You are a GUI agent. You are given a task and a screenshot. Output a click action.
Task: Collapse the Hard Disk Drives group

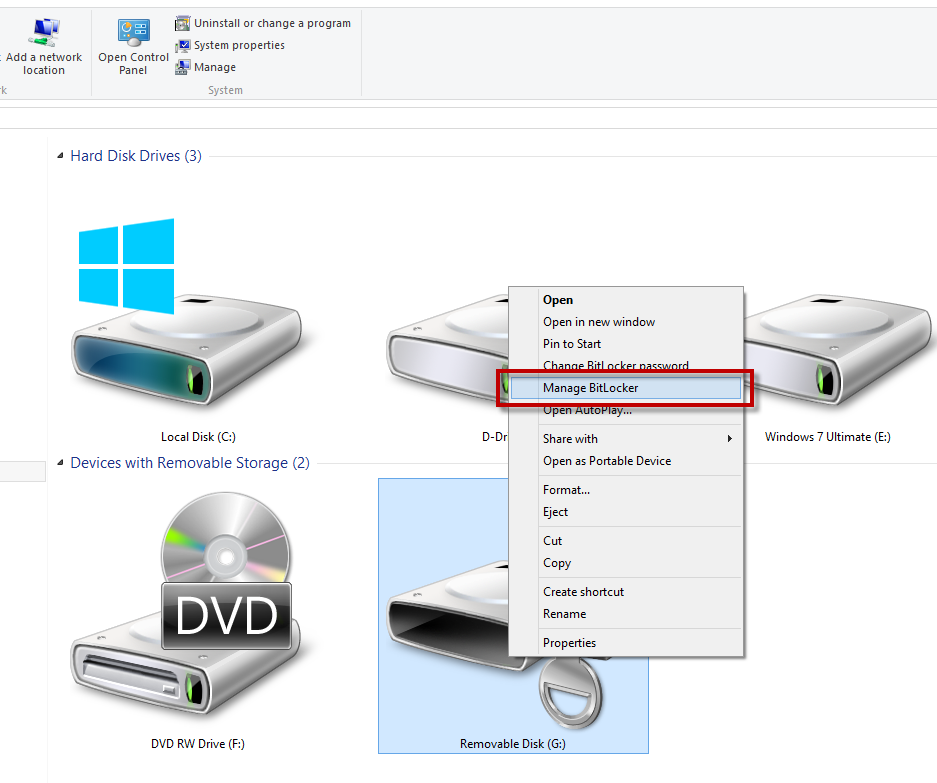pos(60,156)
